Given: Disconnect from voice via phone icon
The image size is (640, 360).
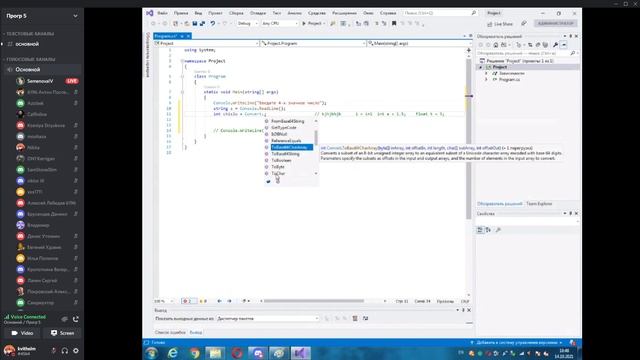Looking at the screenshot, I should 76,319.
